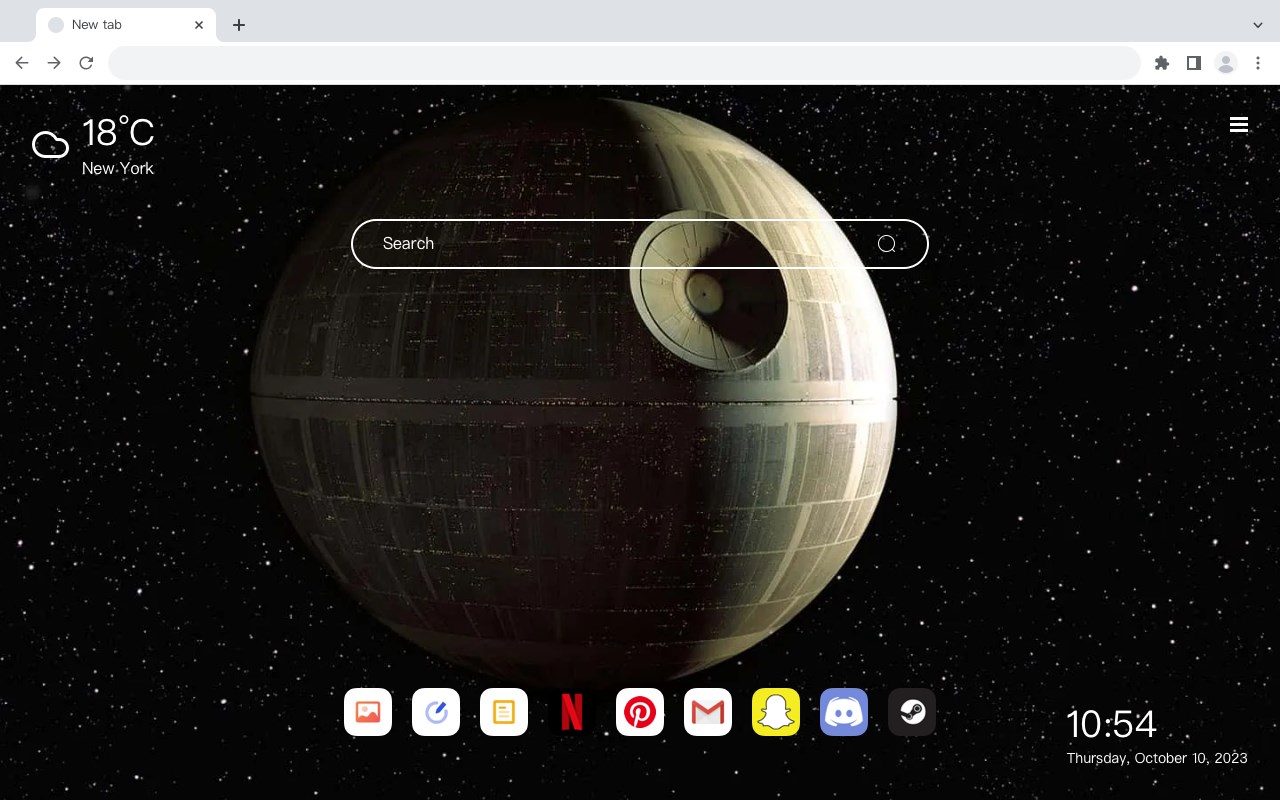Click the browser address bar
The width and height of the screenshot is (1280, 800).
(x=624, y=63)
